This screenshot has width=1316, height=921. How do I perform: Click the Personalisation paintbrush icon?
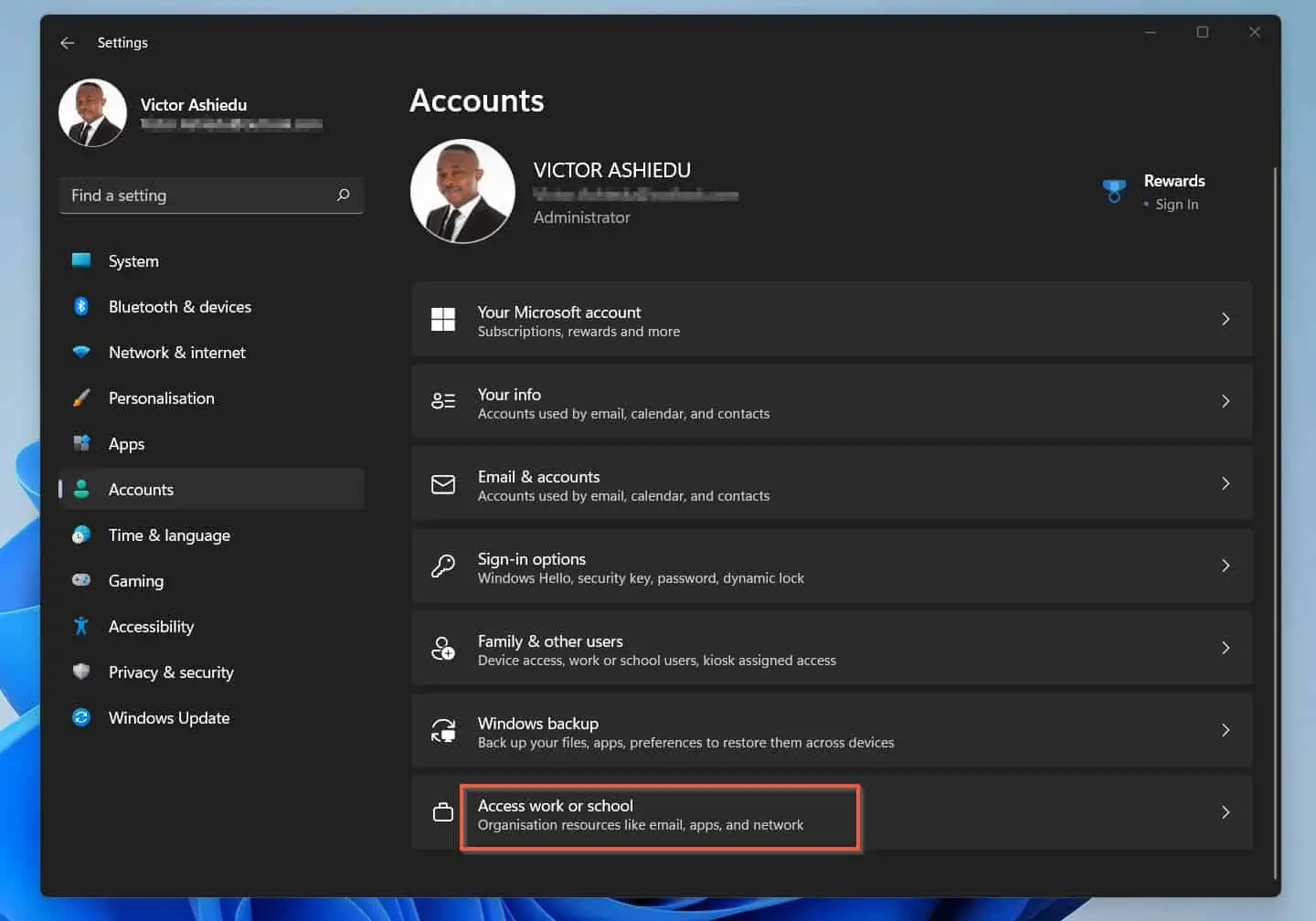pos(81,397)
